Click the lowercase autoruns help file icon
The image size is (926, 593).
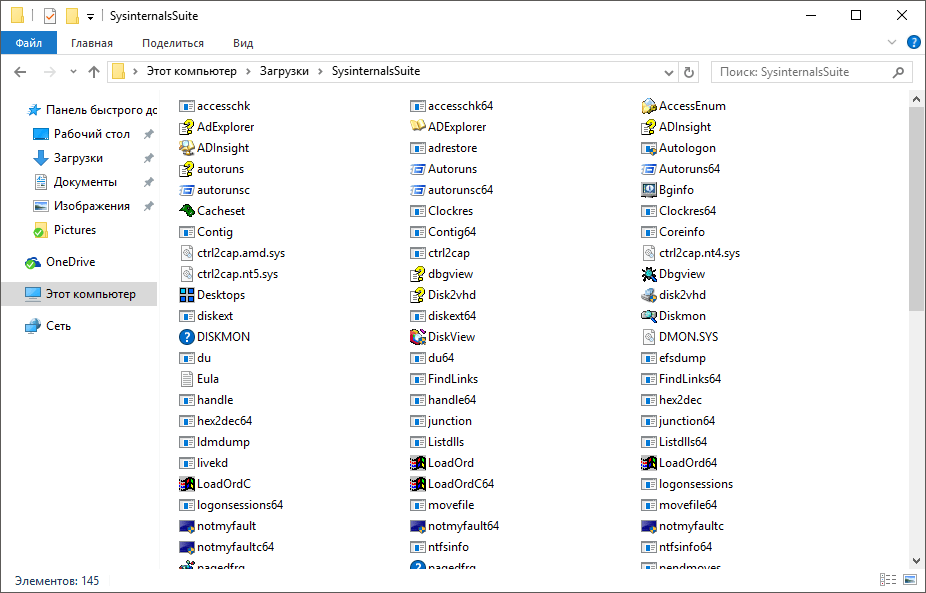[187, 169]
